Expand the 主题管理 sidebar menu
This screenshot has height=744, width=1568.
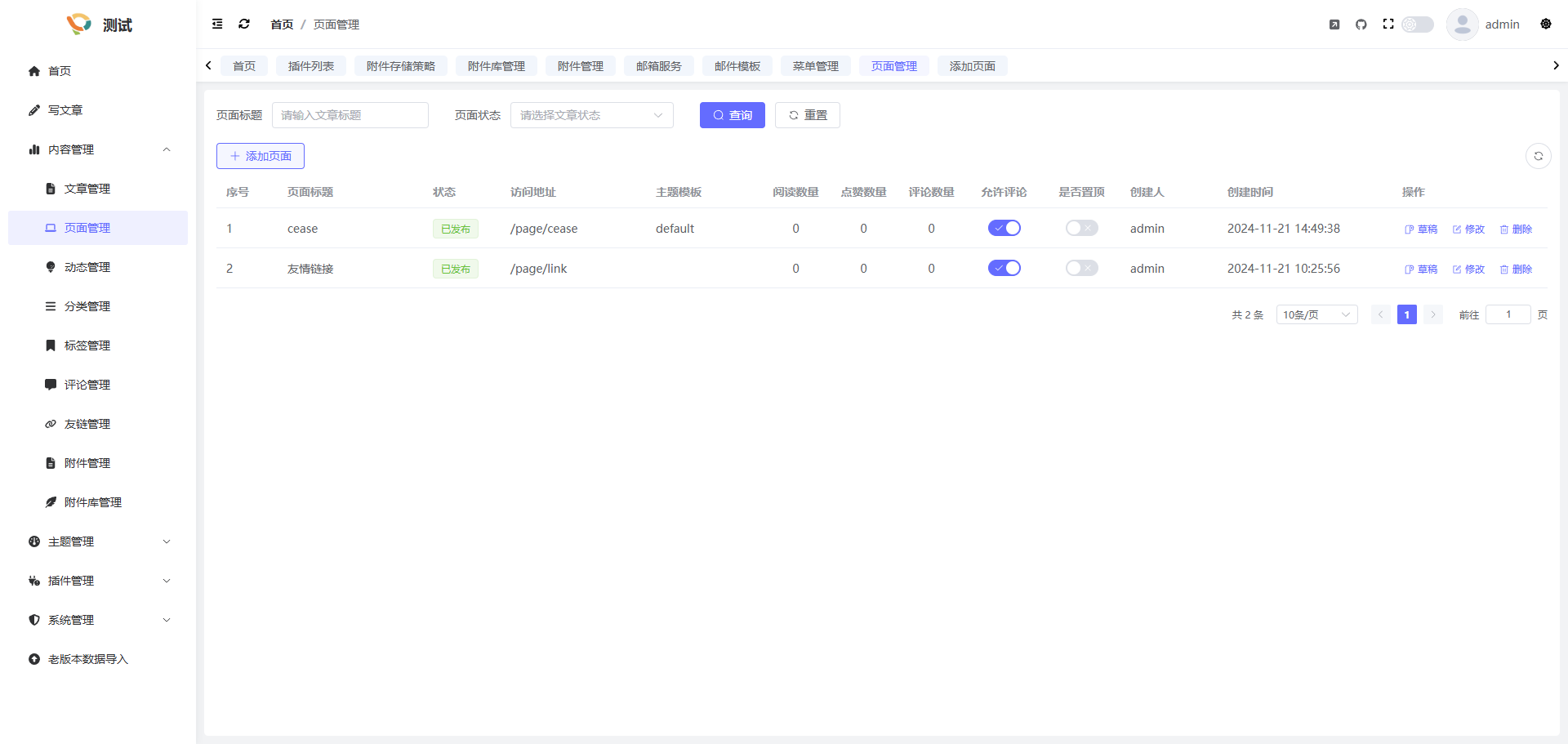(x=98, y=541)
